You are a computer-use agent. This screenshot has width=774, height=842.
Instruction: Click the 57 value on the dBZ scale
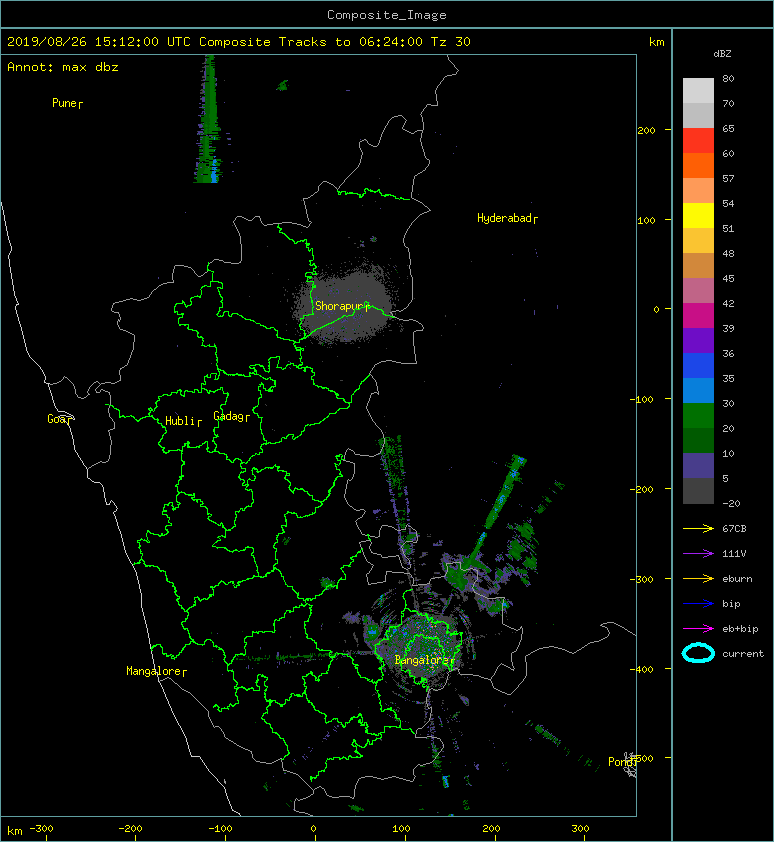728,178
